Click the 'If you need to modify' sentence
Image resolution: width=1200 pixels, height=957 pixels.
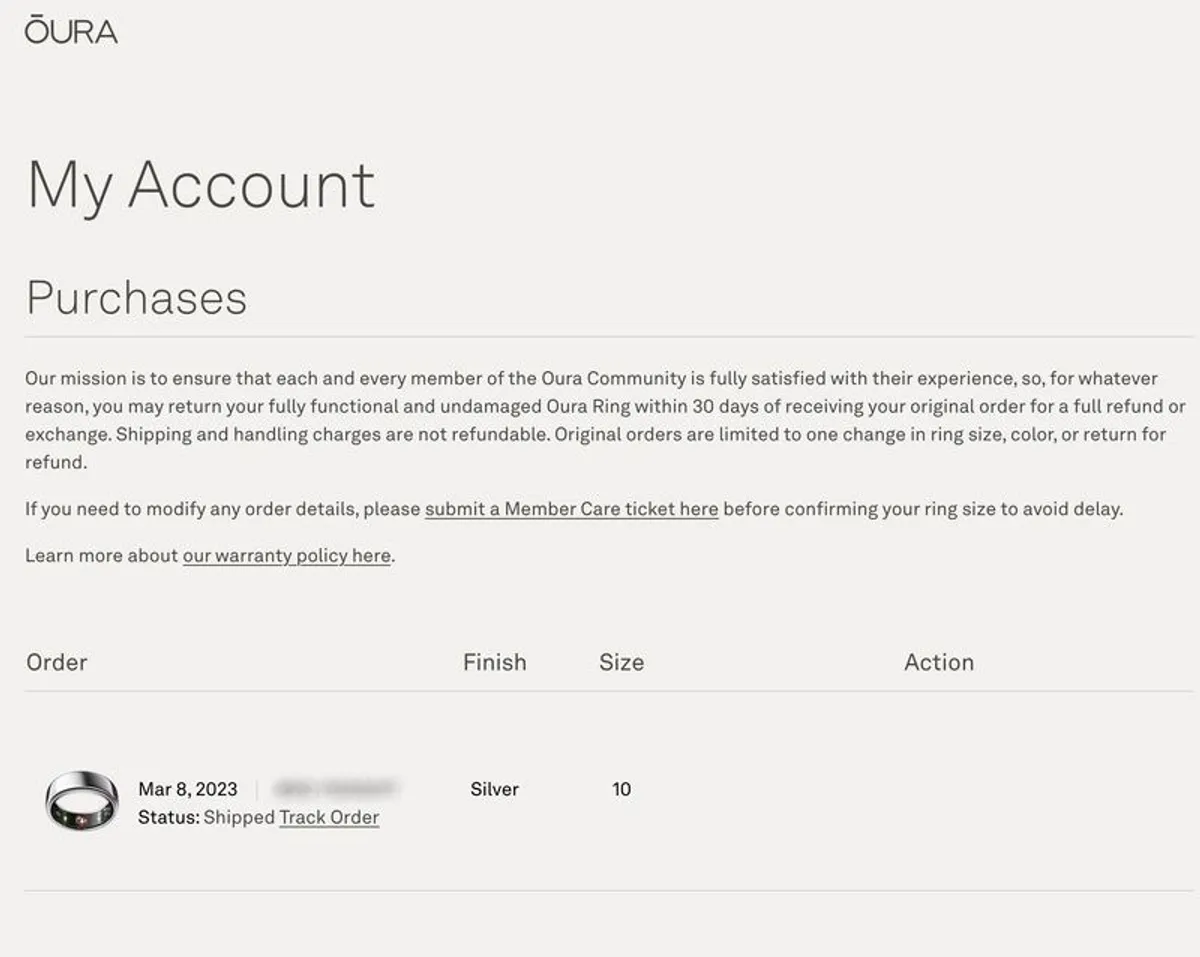[574, 508]
